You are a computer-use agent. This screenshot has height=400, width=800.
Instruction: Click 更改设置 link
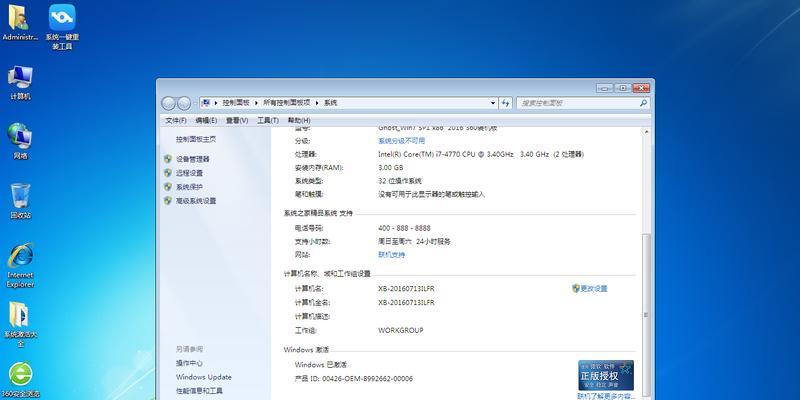click(x=594, y=288)
